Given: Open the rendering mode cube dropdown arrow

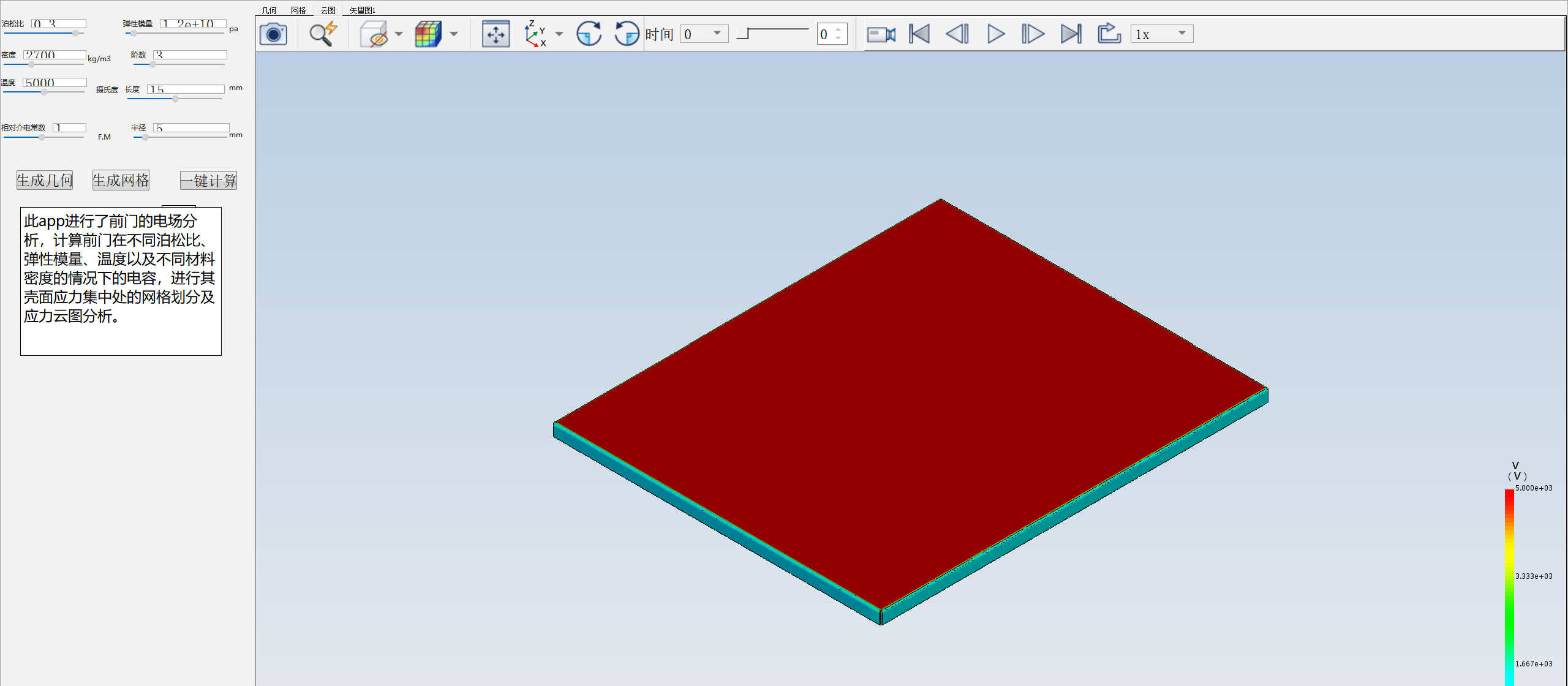Looking at the screenshot, I should [454, 34].
